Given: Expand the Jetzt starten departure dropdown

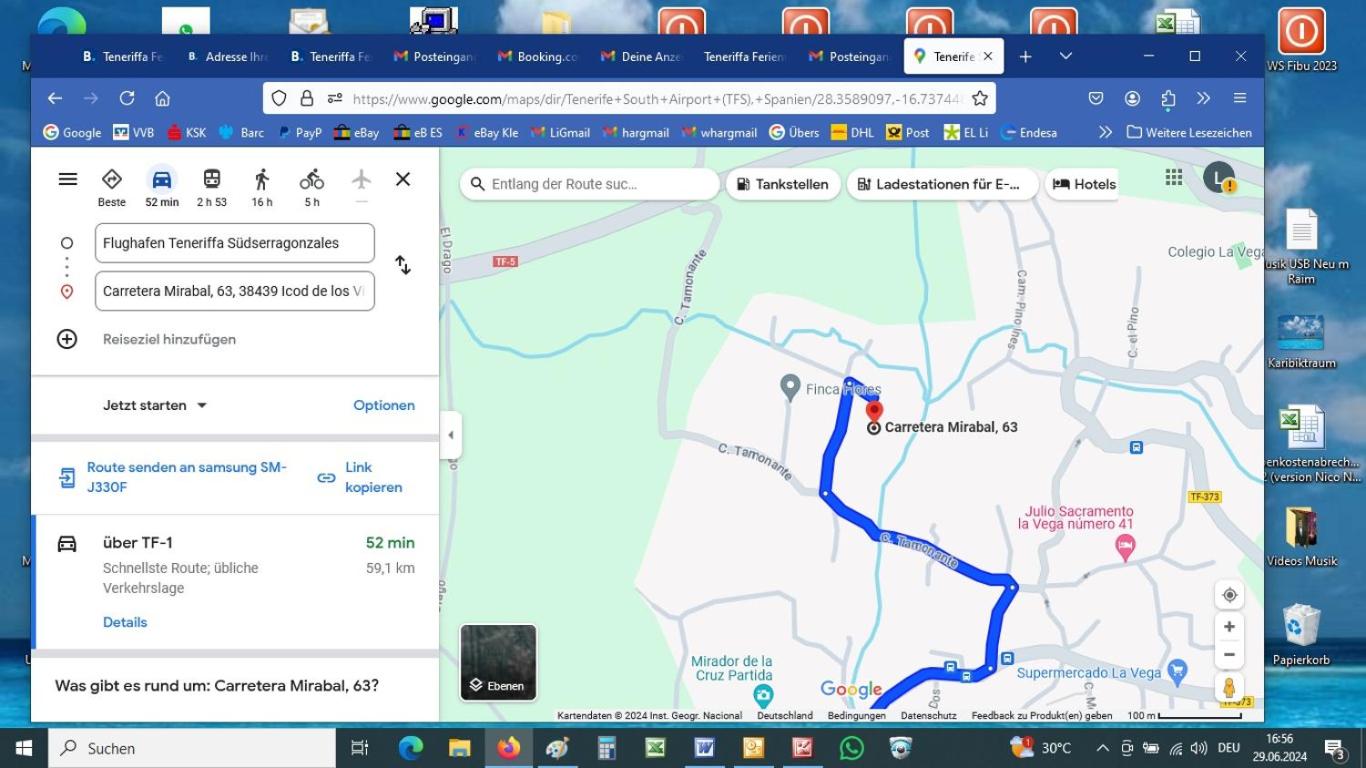Looking at the screenshot, I should tap(155, 405).
